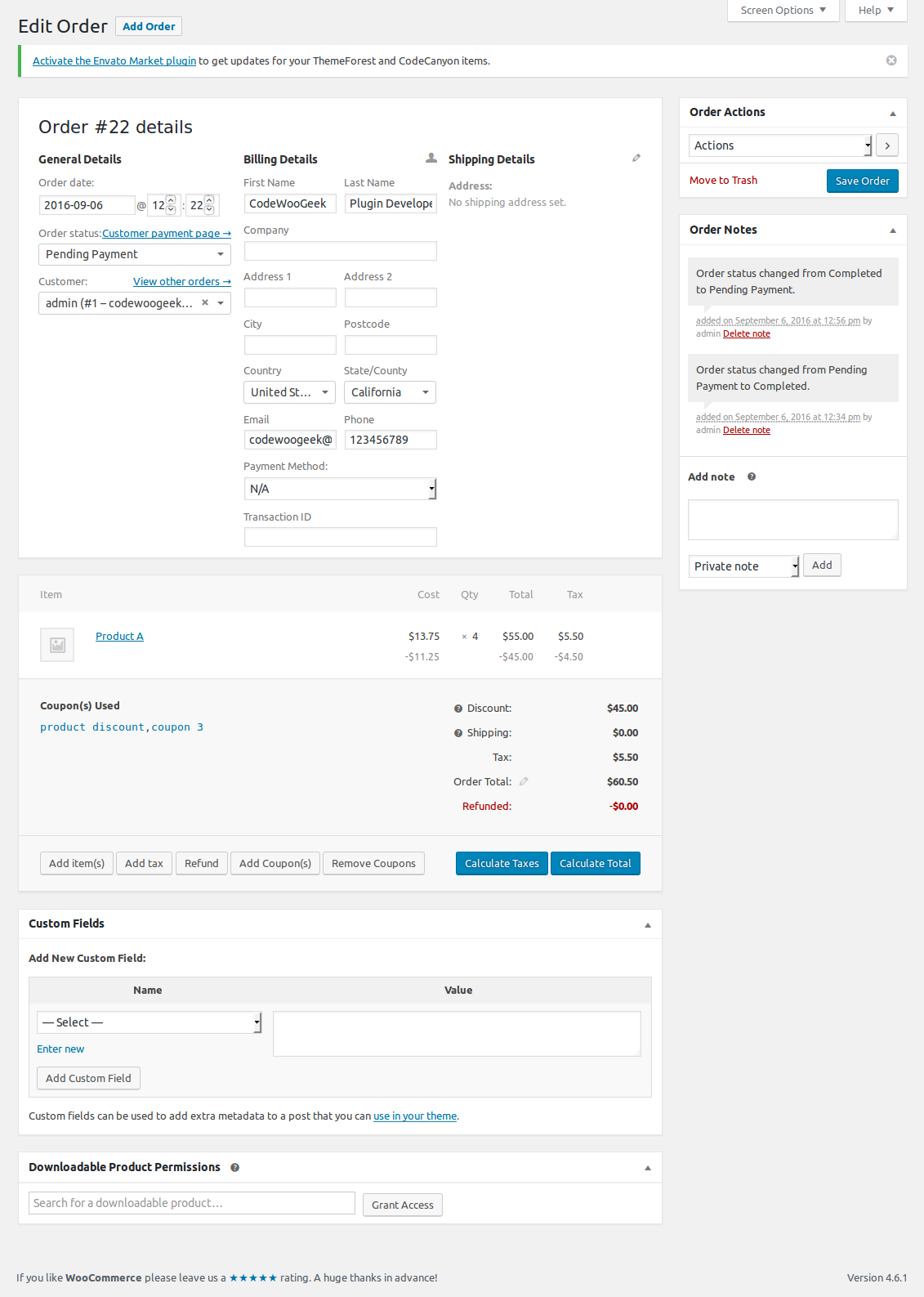Open Activate the Envato Market plugin link
The image size is (924, 1297).
click(114, 60)
